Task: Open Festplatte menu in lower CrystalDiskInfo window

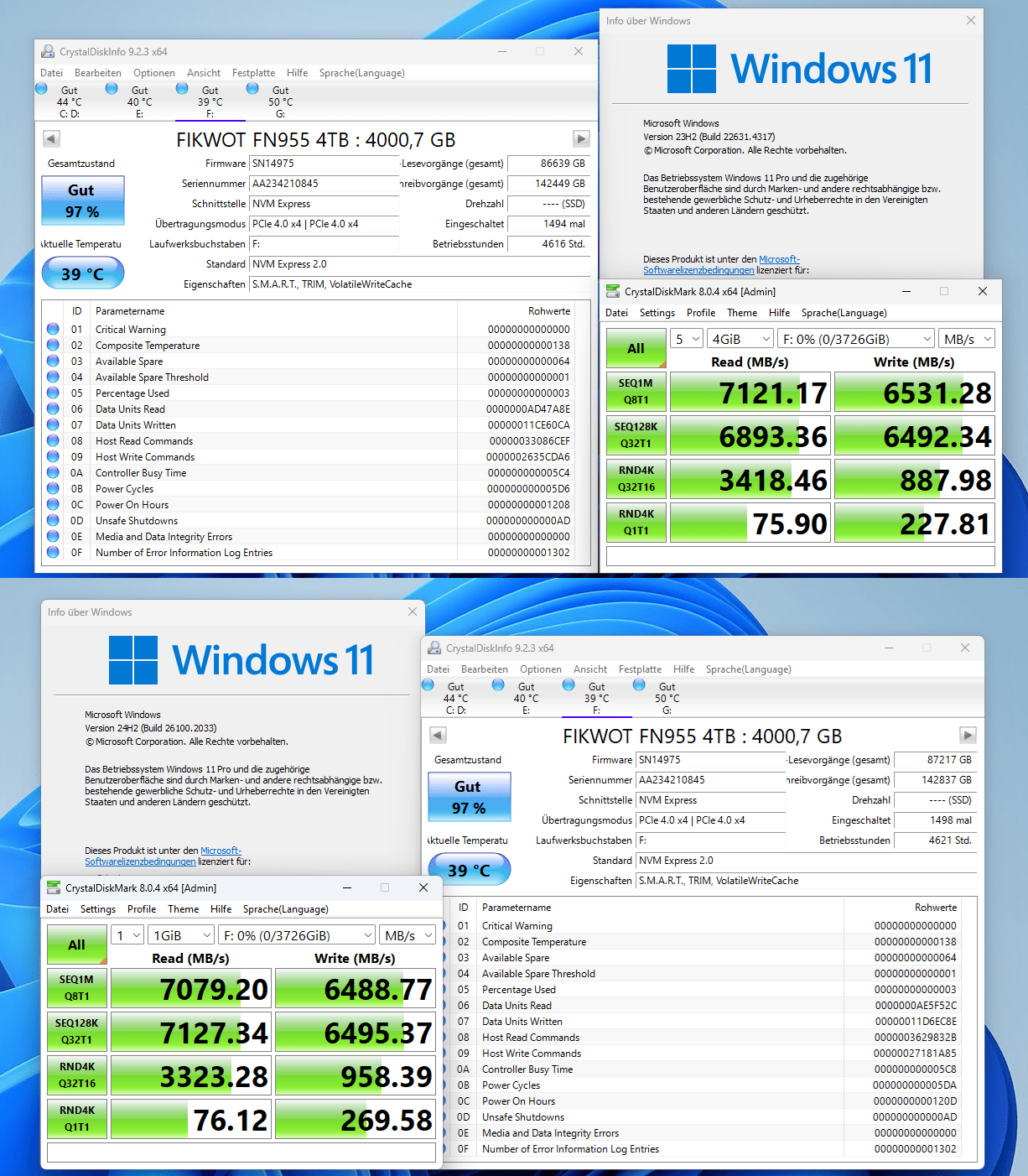Action: coord(640,669)
